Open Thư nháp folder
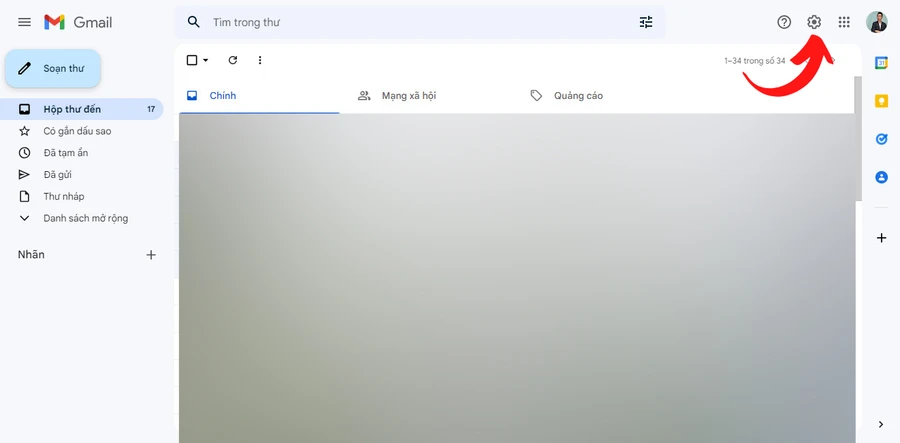This screenshot has width=900, height=443. coord(82,196)
